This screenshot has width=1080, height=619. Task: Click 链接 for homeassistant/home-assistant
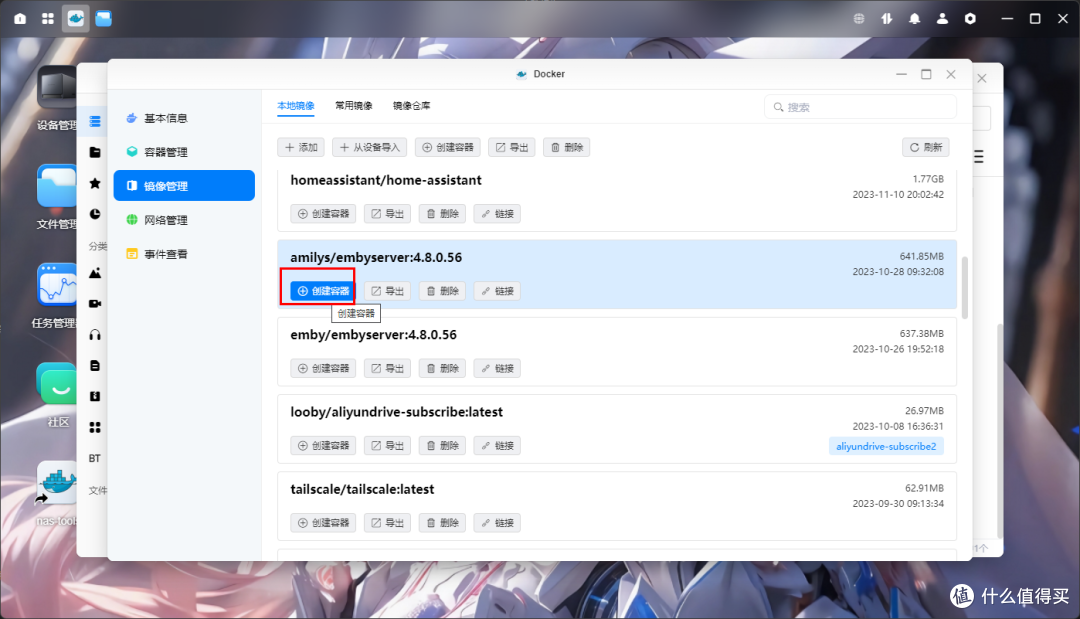pyautogui.click(x=497, y=214)
